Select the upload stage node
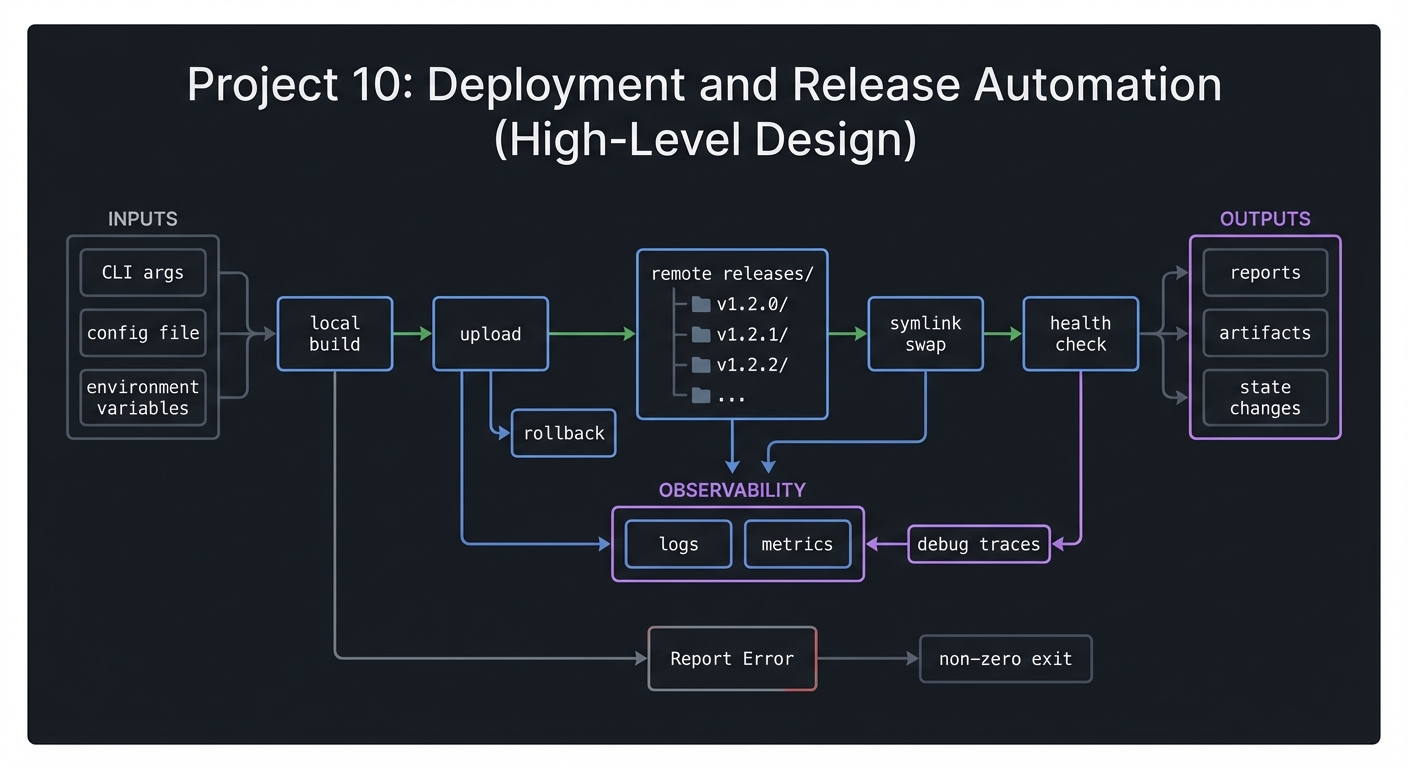1408x768 pixels. pos(490,334)
